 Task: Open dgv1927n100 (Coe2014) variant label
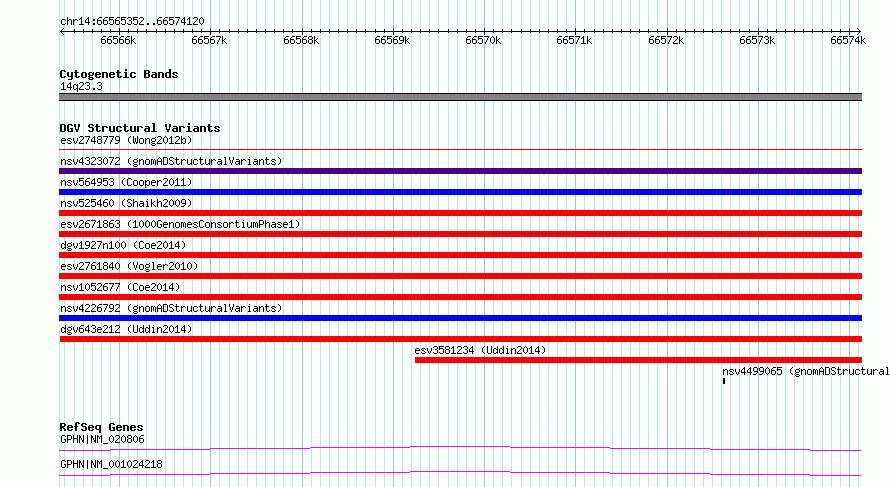[x=123, y=245]
